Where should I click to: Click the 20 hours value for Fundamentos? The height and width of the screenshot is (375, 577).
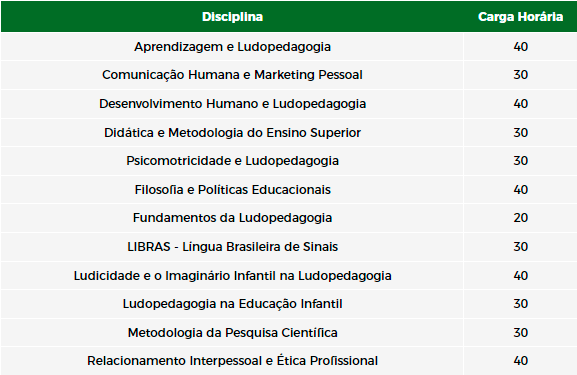click(520, 218)
